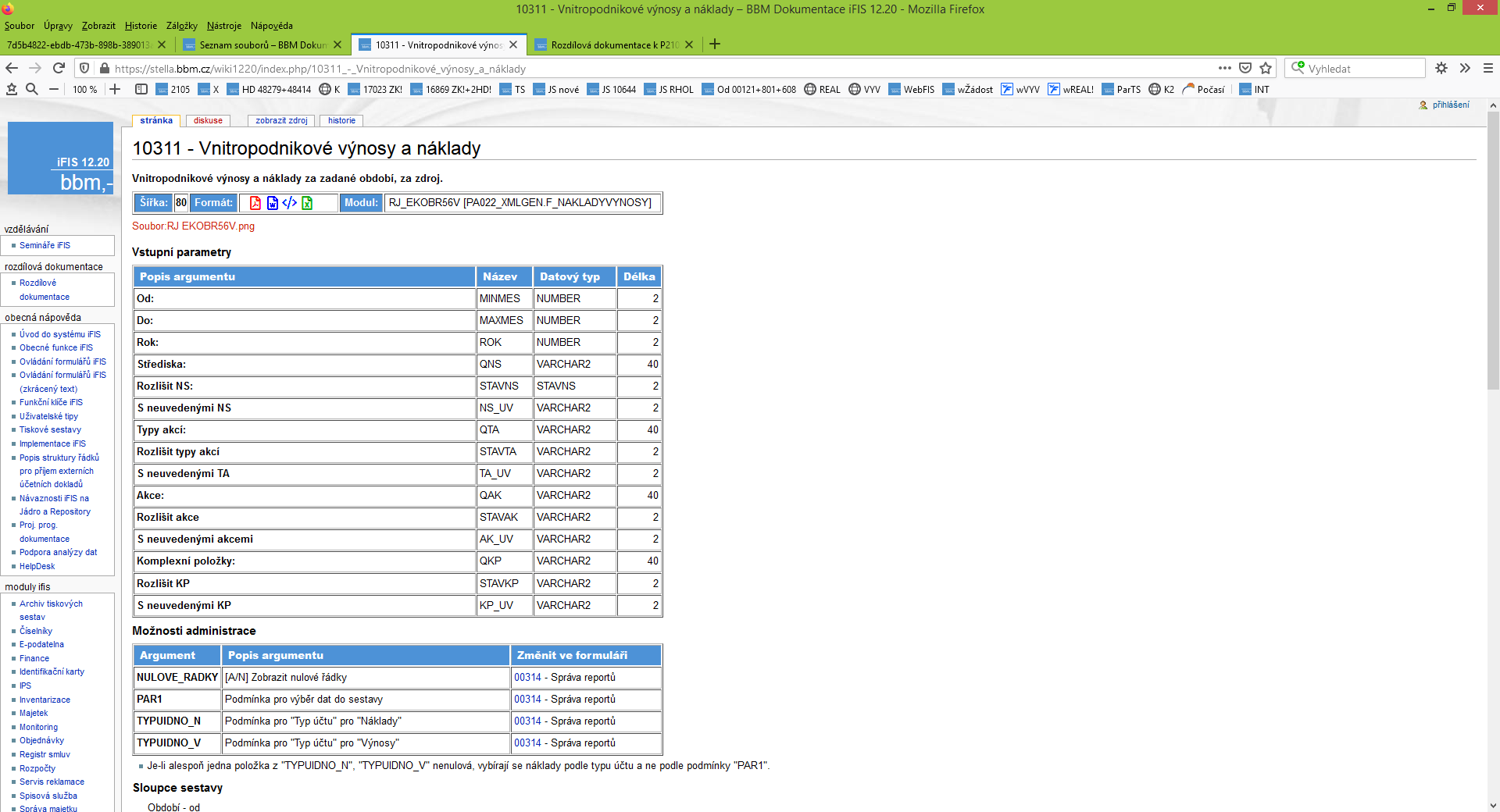Open HelpDesk sidebar link
Image resolution: width=1500 pixels, height=812 pixels.
point(37,566)
